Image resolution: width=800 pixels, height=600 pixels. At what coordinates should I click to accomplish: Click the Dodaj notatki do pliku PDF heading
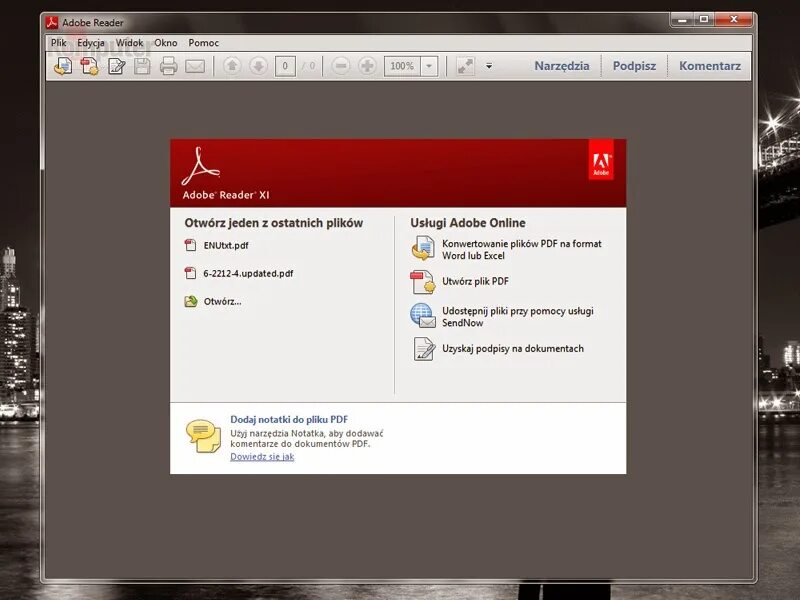(x=289, y=419)
